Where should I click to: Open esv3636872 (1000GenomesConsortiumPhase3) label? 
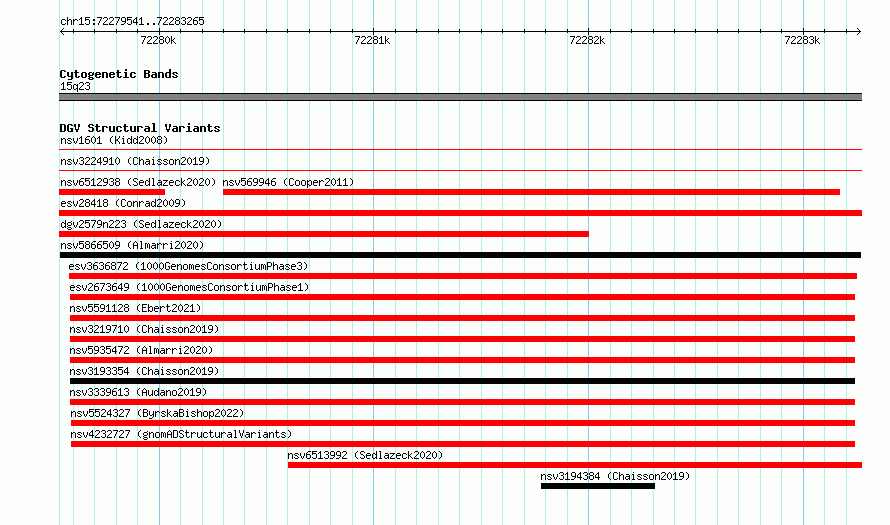[188, 266]
